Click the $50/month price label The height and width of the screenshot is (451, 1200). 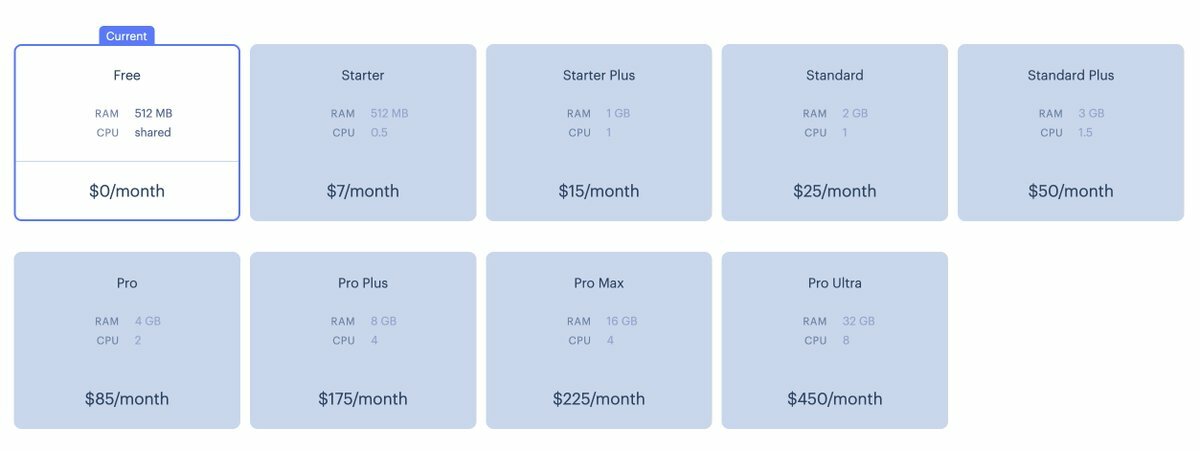(1071, 191)
